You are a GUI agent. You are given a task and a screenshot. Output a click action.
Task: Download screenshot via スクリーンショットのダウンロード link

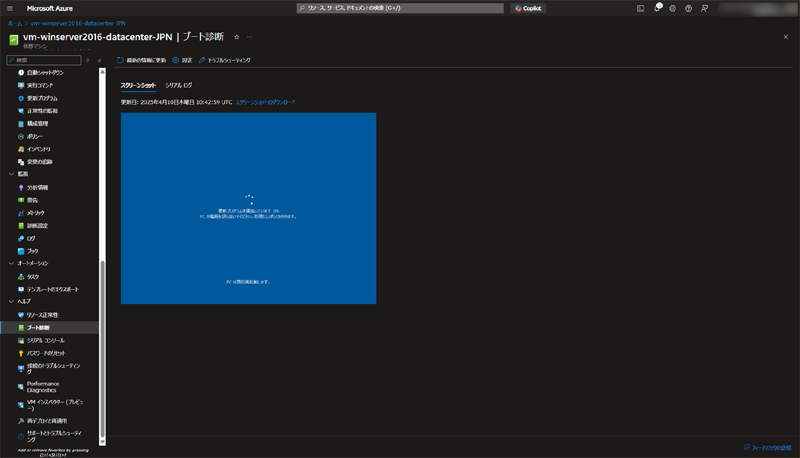click(265, 103)
